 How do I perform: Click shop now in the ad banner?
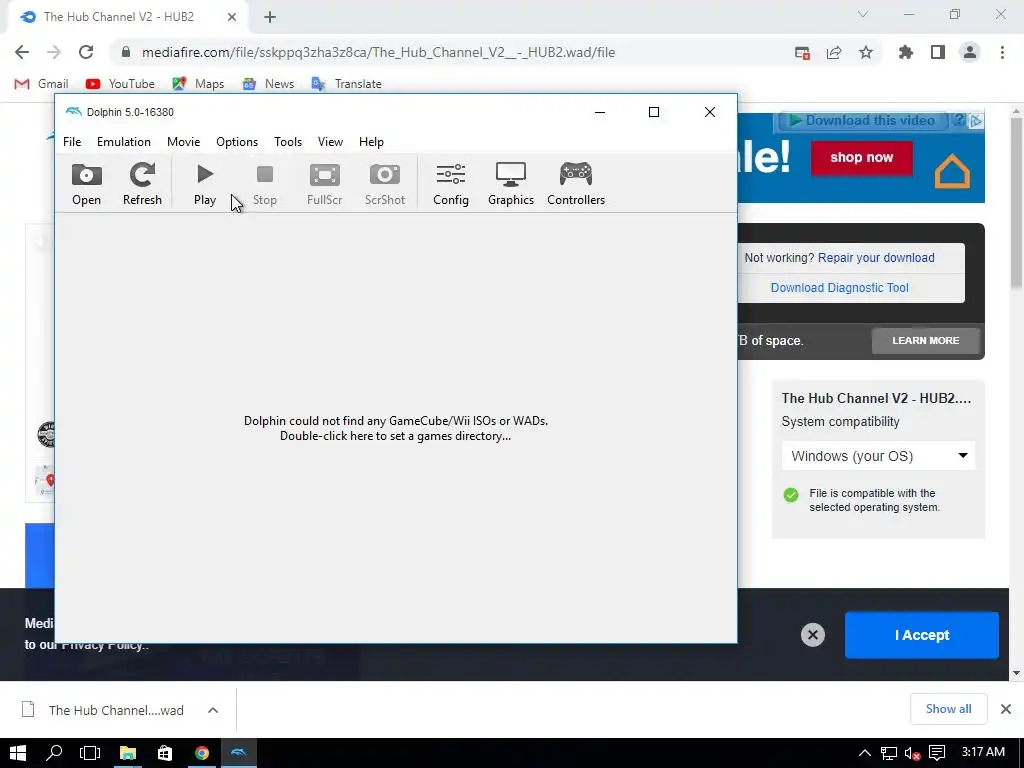point(861,158)
